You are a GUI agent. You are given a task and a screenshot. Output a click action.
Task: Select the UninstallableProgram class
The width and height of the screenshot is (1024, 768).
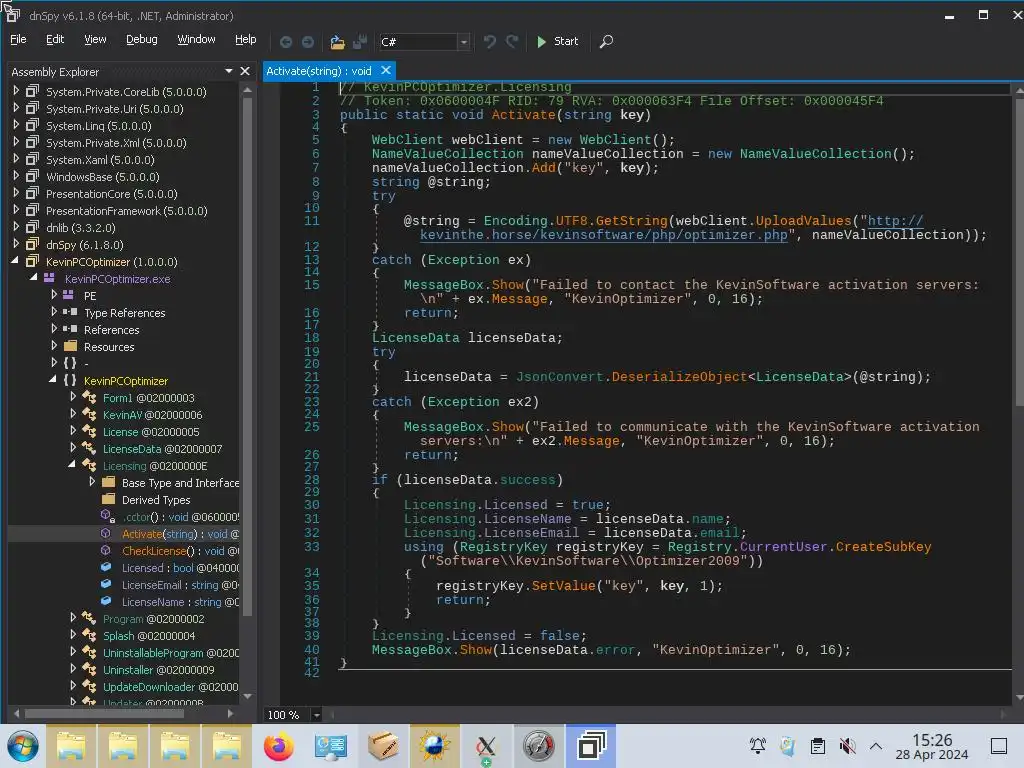coord(170,652)
